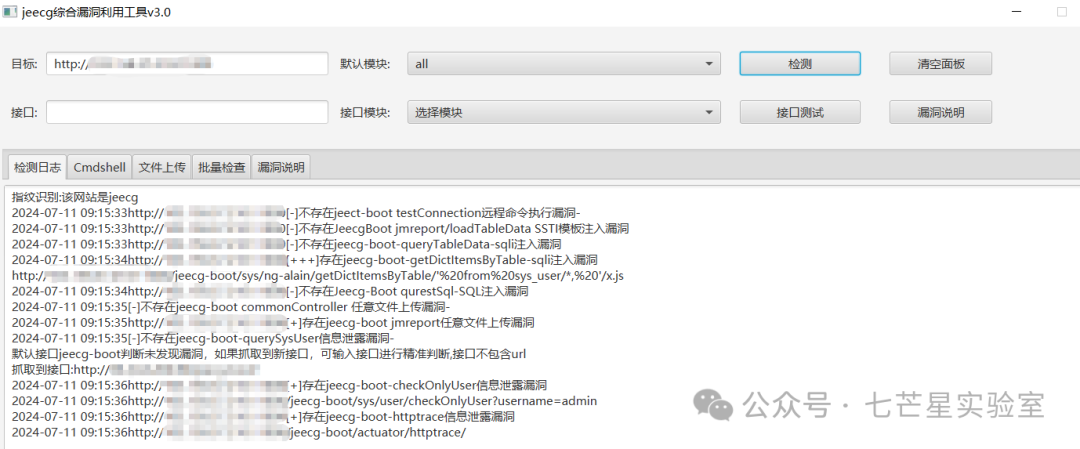The image size is (1080, 449).
Task: Focus the 目标 URL input field
Action: (187, 63)
